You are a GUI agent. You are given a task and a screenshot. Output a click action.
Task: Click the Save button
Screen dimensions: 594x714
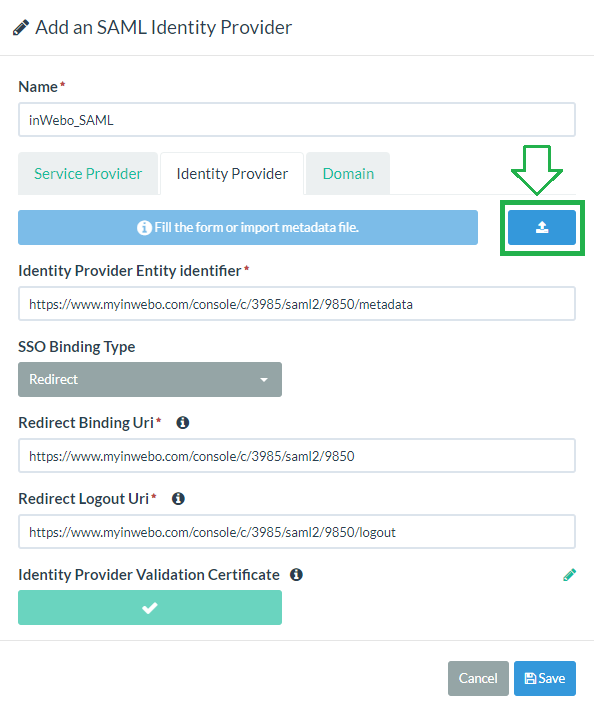point(545,678)
